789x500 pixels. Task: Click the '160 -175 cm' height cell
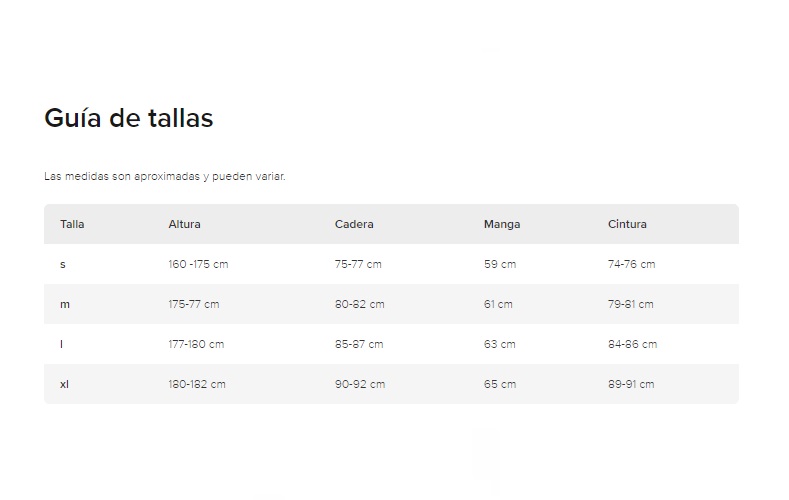(198, 264)
